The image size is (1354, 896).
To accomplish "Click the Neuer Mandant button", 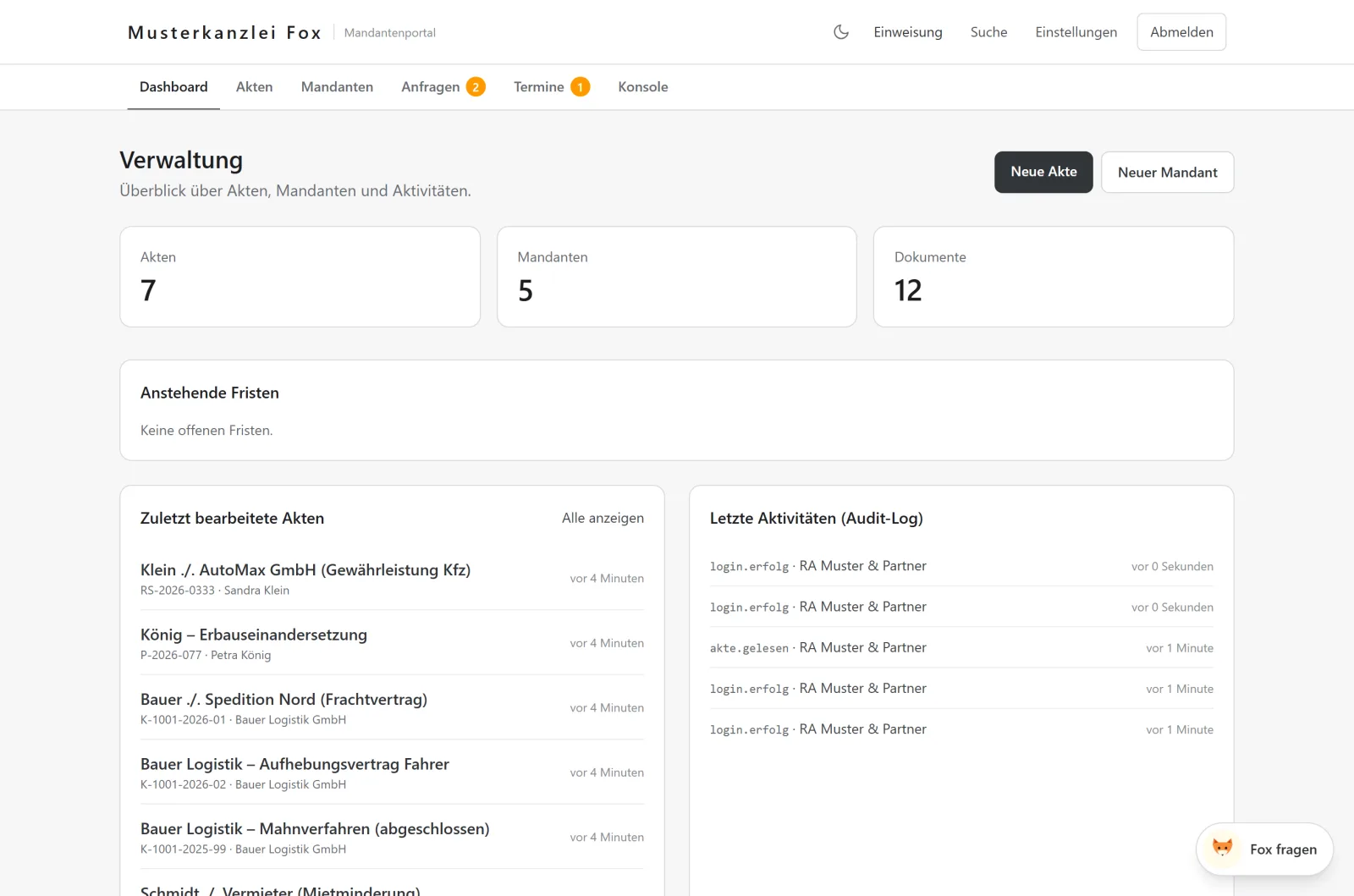I will pos(1167,172).
